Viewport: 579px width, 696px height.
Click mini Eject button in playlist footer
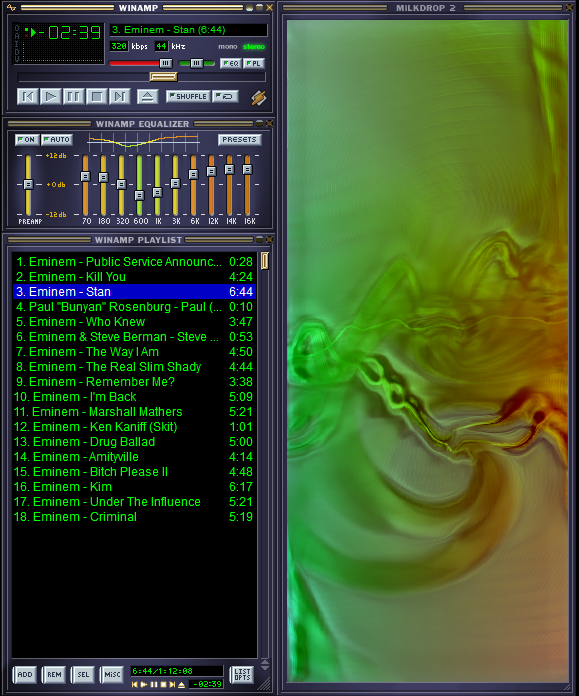pyautogui.click(x=181, y=684)
